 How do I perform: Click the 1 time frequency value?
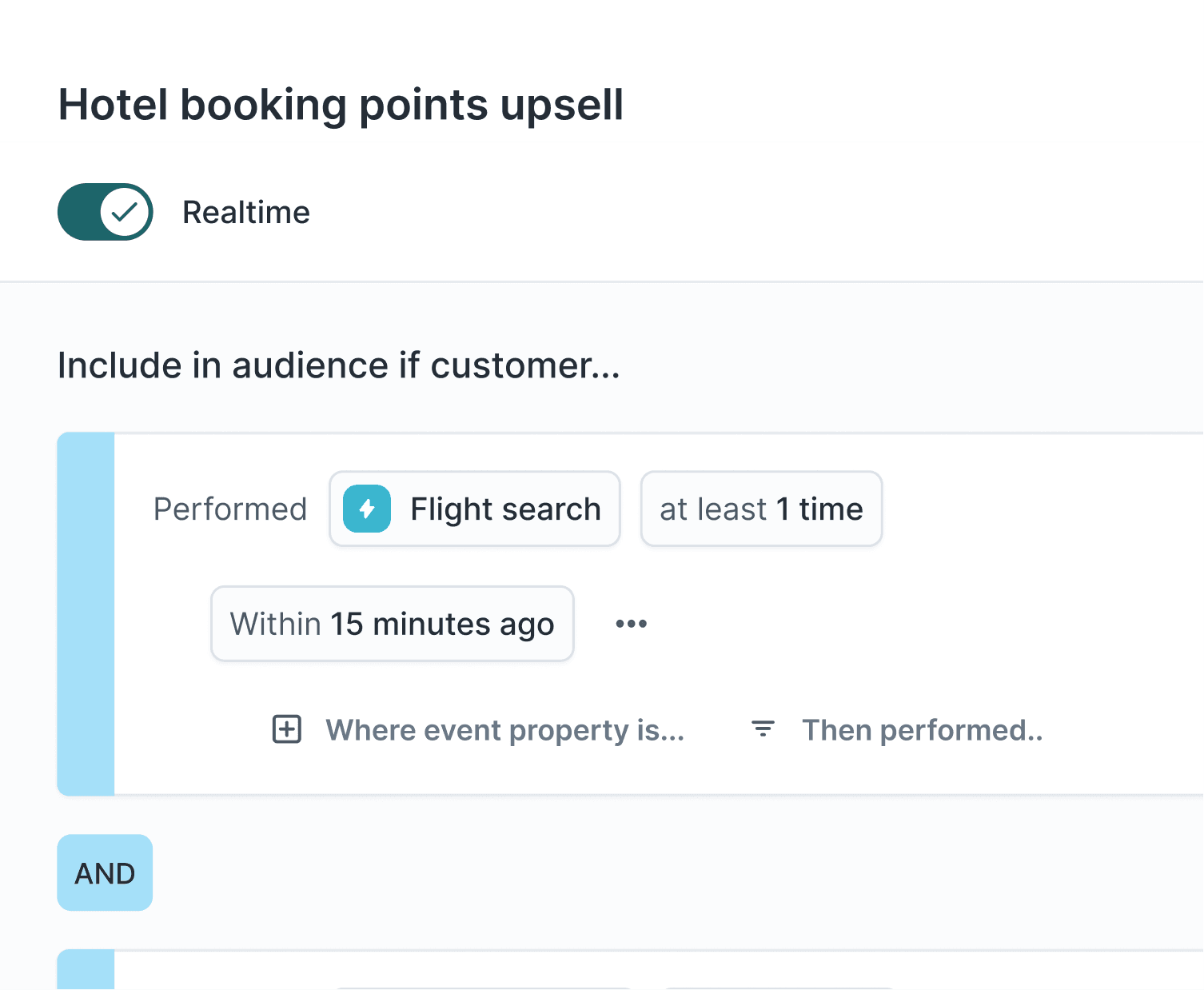(x=819, y=509)
